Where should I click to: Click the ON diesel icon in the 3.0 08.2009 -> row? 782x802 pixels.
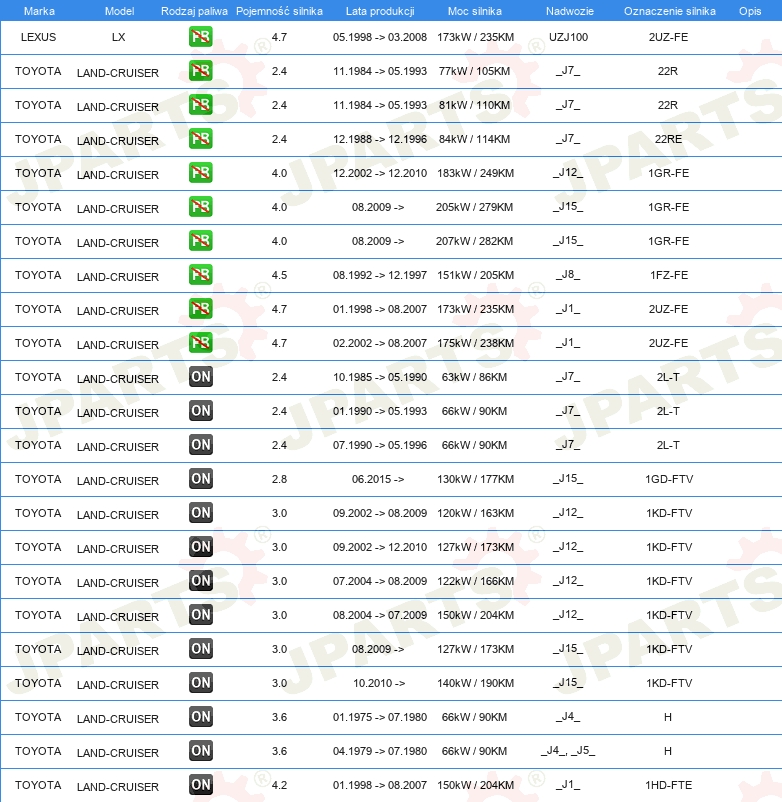click(x=200, y=649)
